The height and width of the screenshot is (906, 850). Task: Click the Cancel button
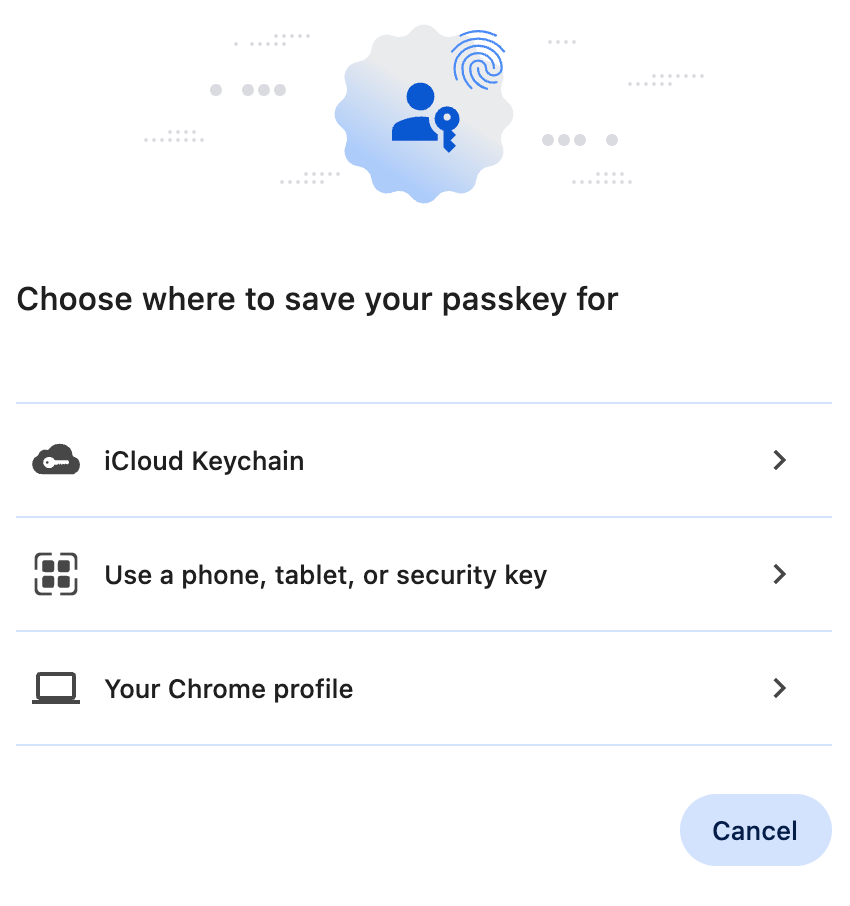(755, 830)
